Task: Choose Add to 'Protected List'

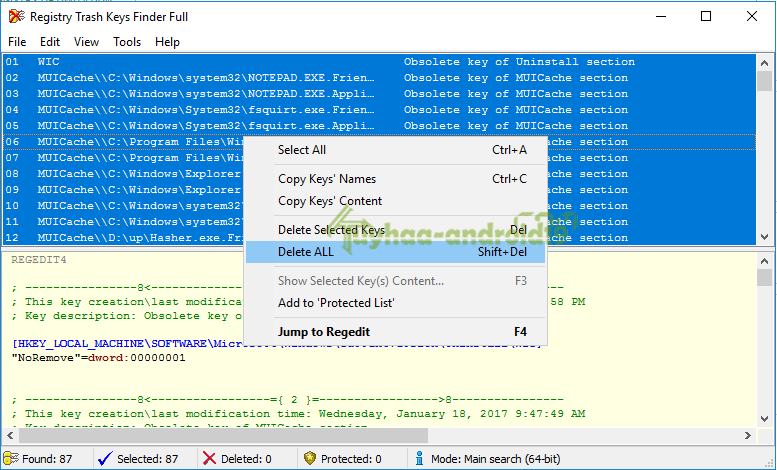Action: pyautogui.click(x=396, y=303)
